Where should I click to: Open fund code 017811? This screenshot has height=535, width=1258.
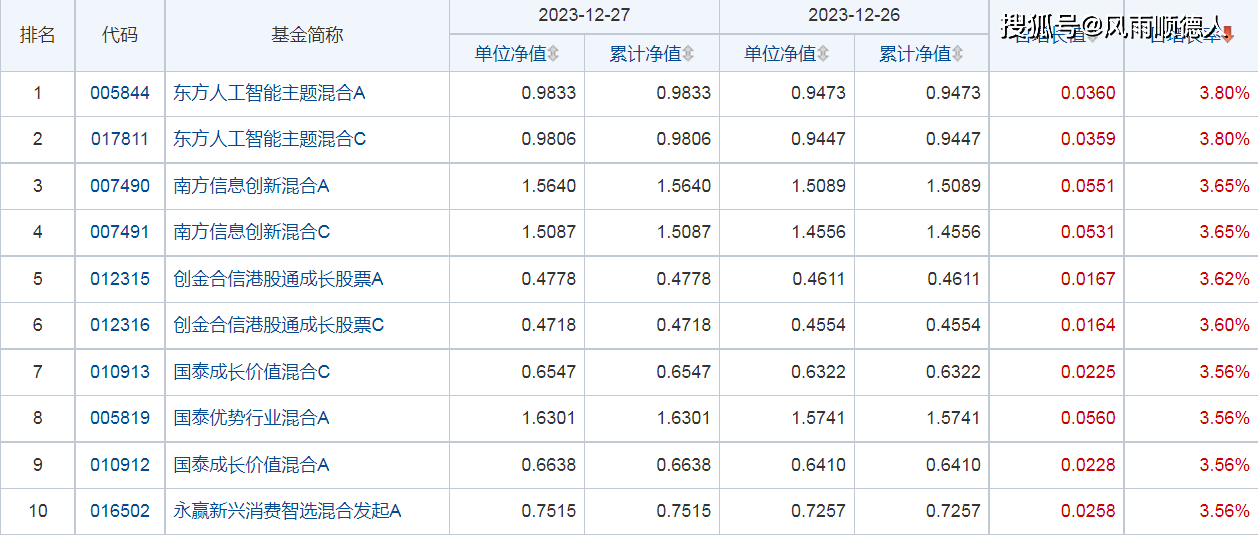(x=120, y=139)
